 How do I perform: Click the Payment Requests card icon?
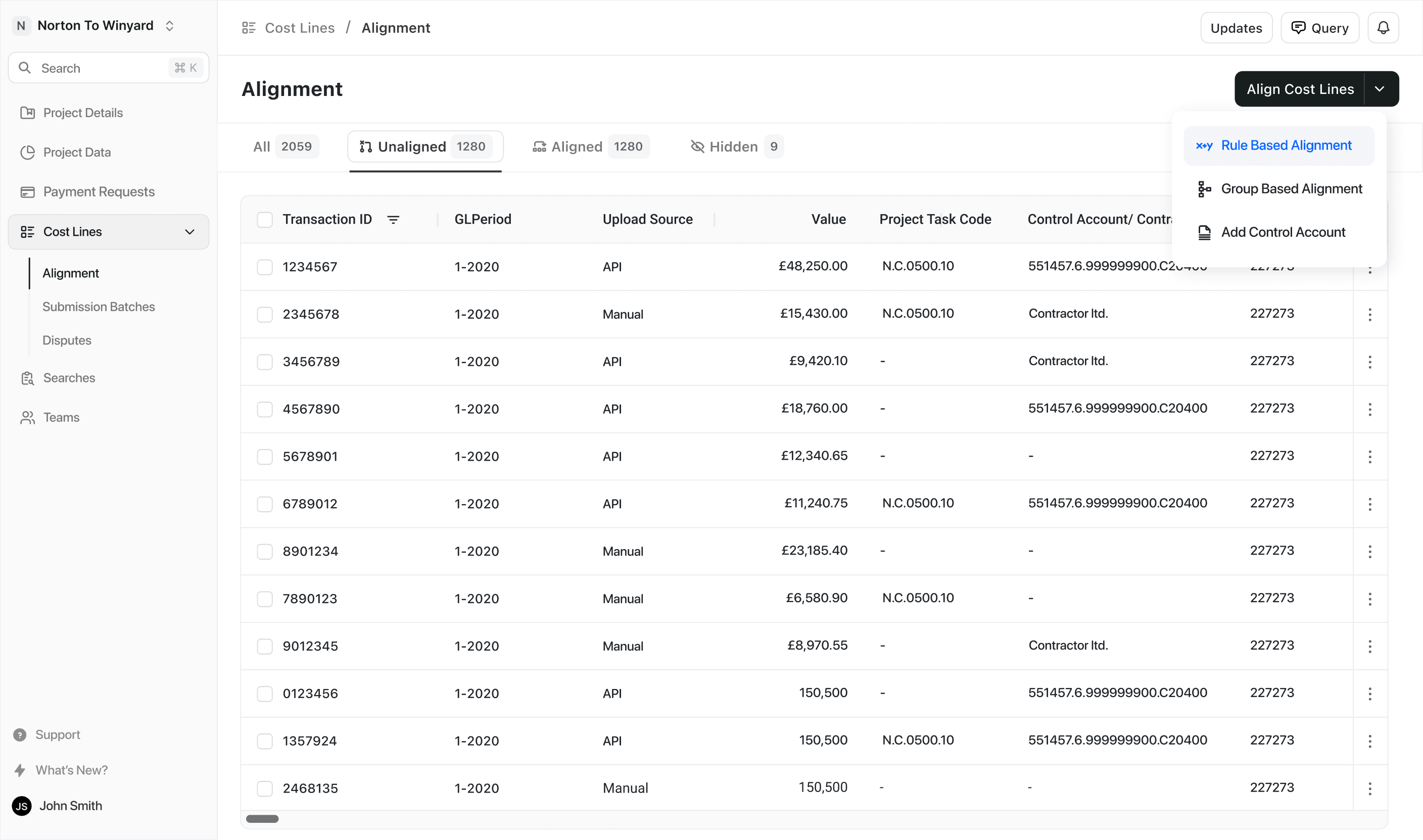(x=27, y=192)
